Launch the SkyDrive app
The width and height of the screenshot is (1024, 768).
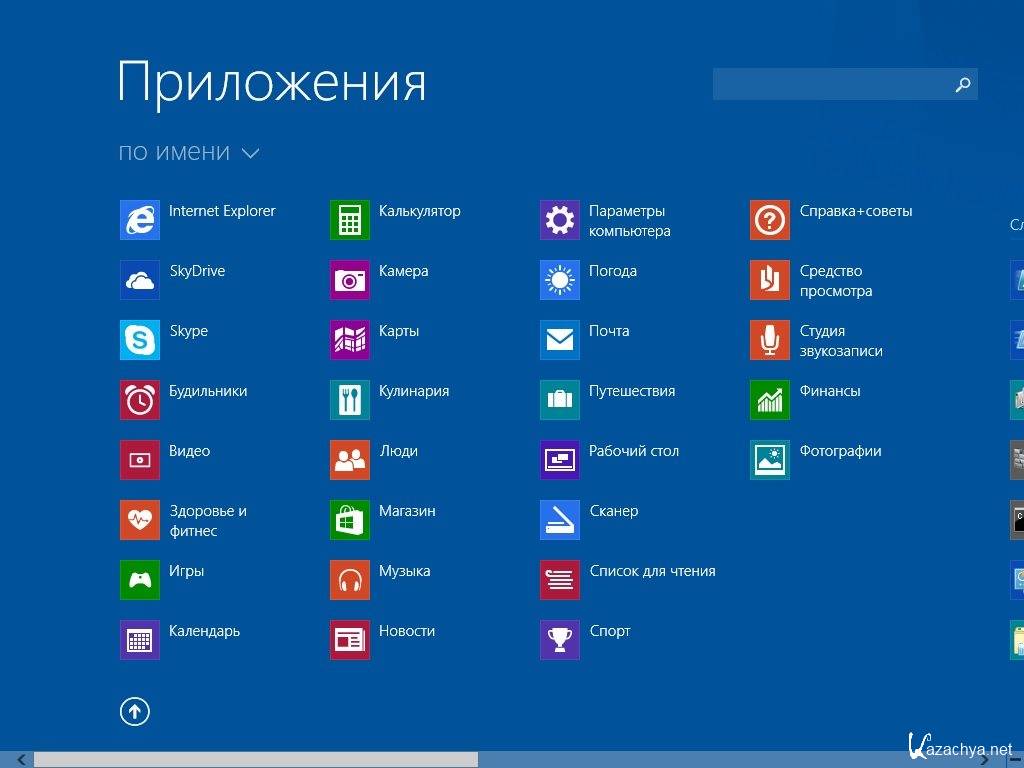[139, 279]
